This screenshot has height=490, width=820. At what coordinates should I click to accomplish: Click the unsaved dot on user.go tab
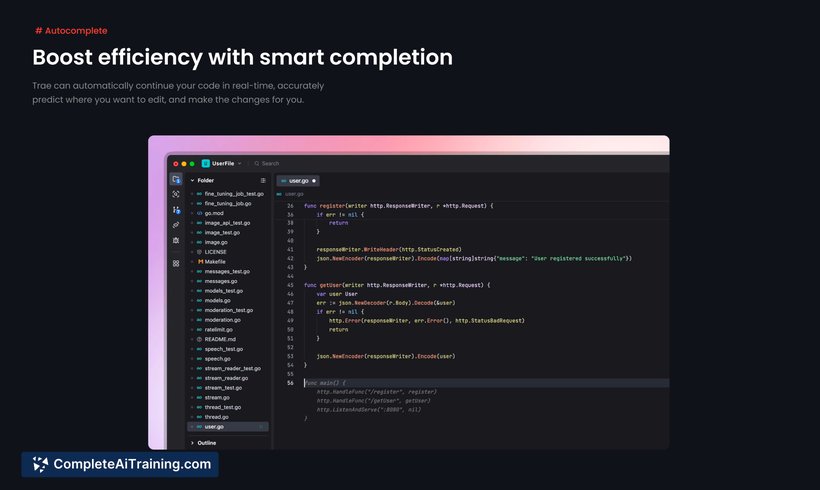click(314, 181)
